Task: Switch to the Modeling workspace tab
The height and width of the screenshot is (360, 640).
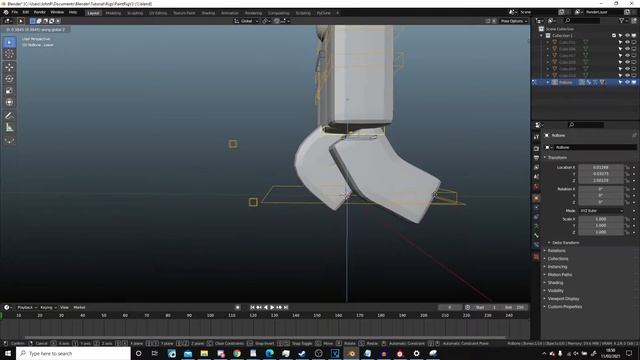Action: click(113, 13)
